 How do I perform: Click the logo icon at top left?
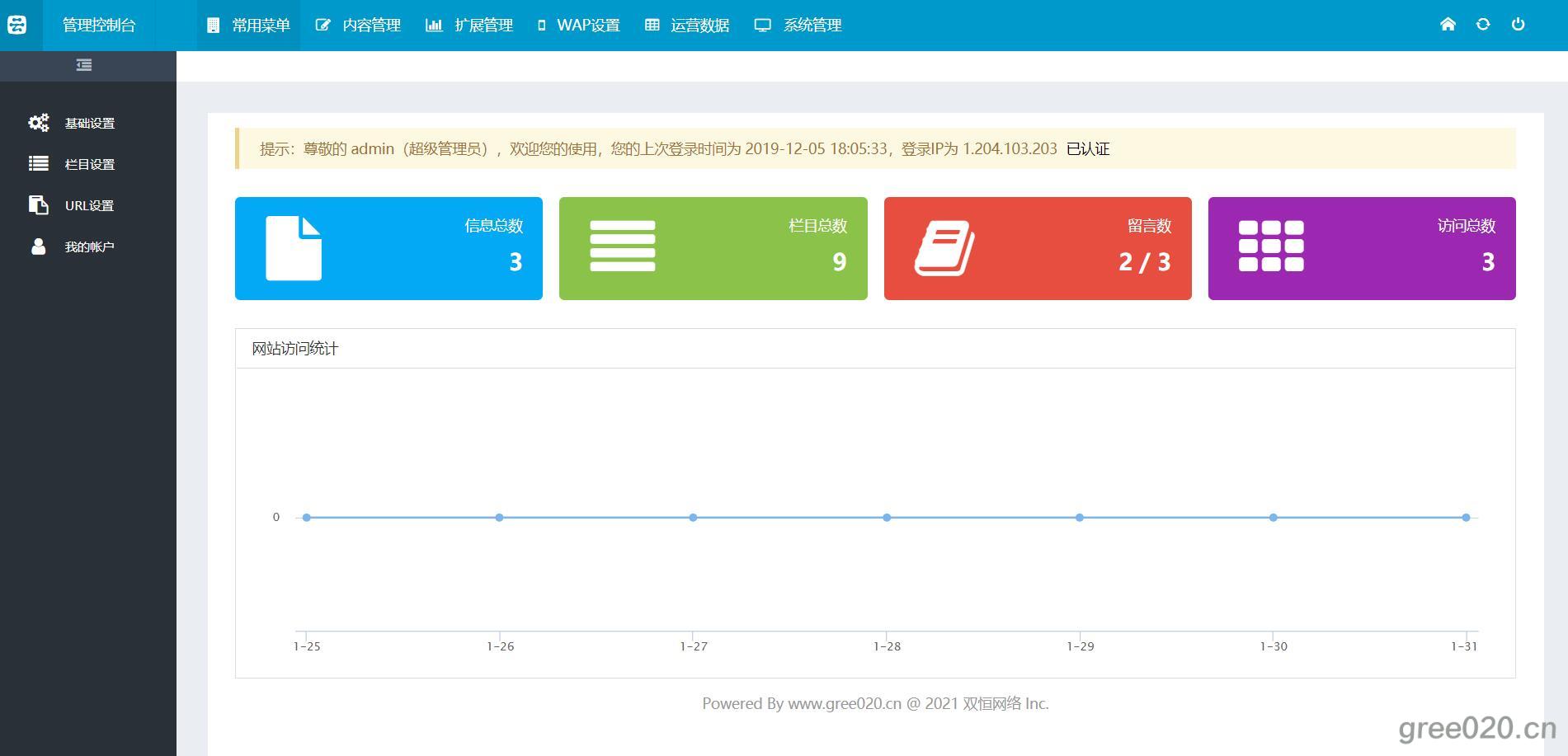(x=17, y=25)
